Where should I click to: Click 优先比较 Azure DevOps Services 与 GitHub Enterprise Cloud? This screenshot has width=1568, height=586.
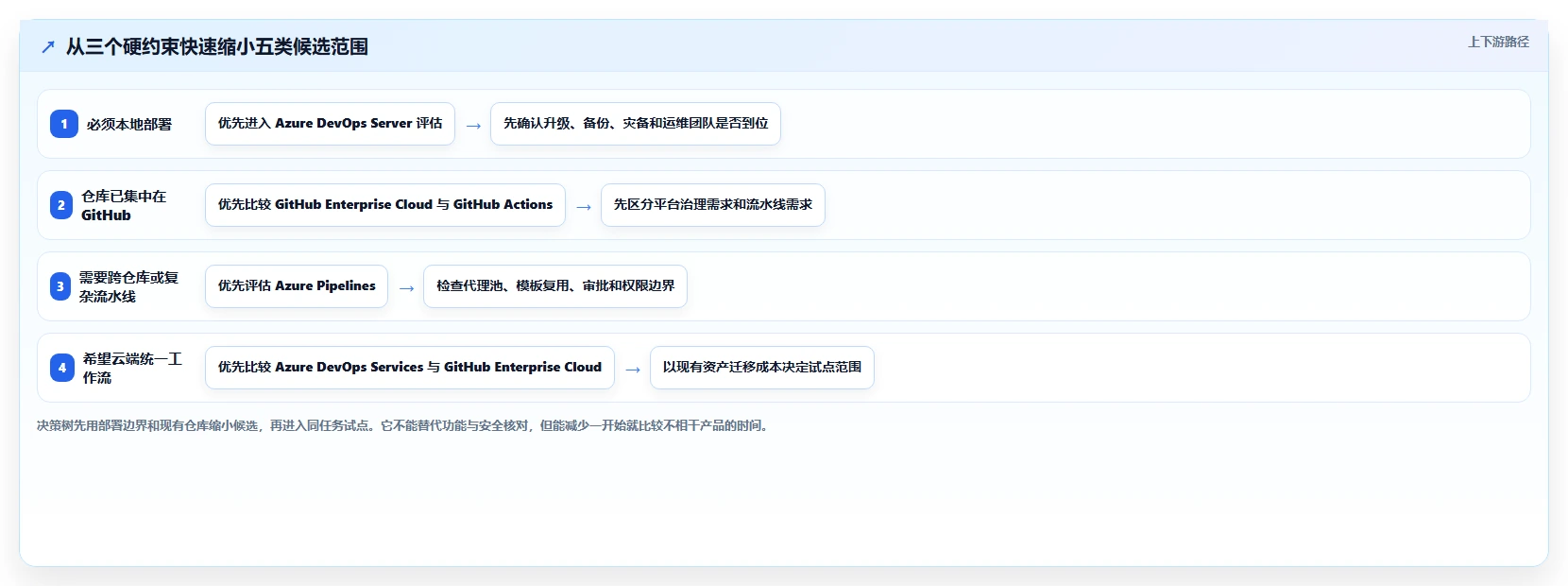tap(410, 368)
